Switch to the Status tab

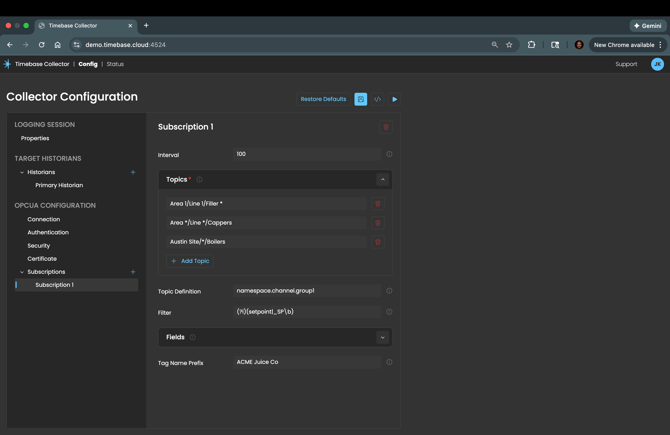(x=115, y=64)
